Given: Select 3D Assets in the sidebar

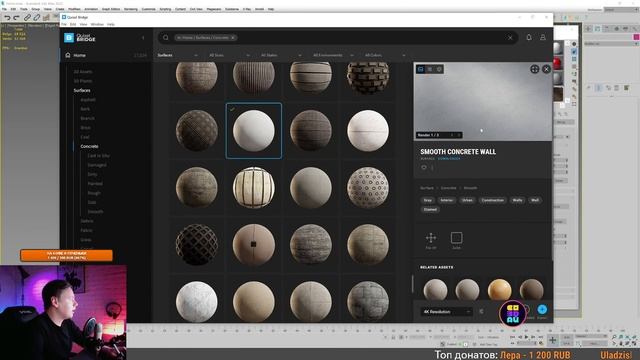Looking at the screenshot, I should 83,71.
